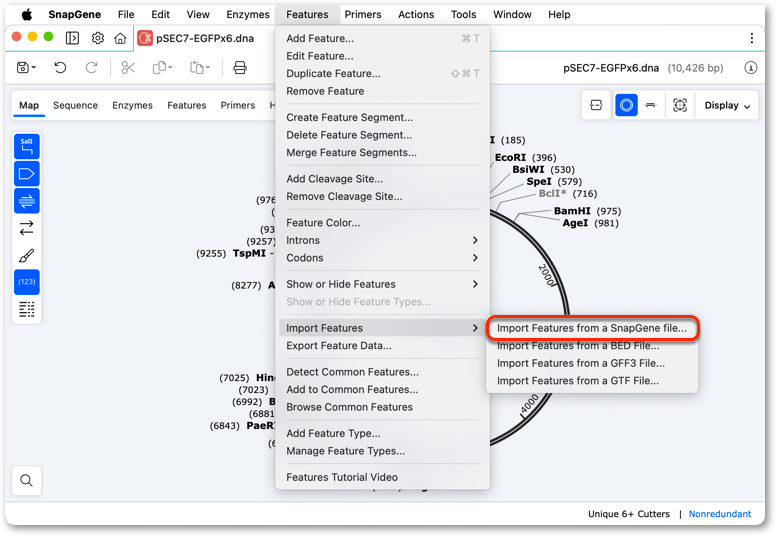The image size is (776, 536).
Task: Click the info circle icon
Action: tap(751, 68)
